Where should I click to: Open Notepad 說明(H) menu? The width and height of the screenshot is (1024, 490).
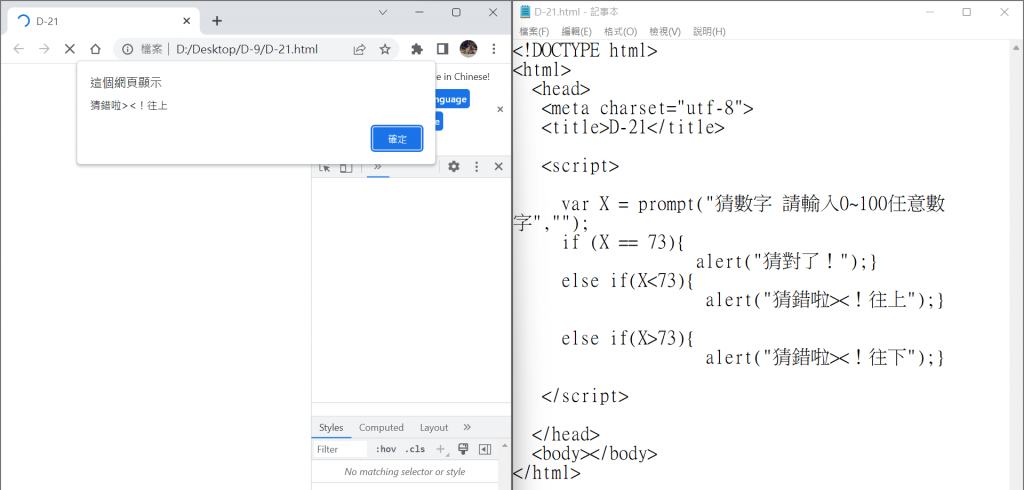tap(709, 31)
